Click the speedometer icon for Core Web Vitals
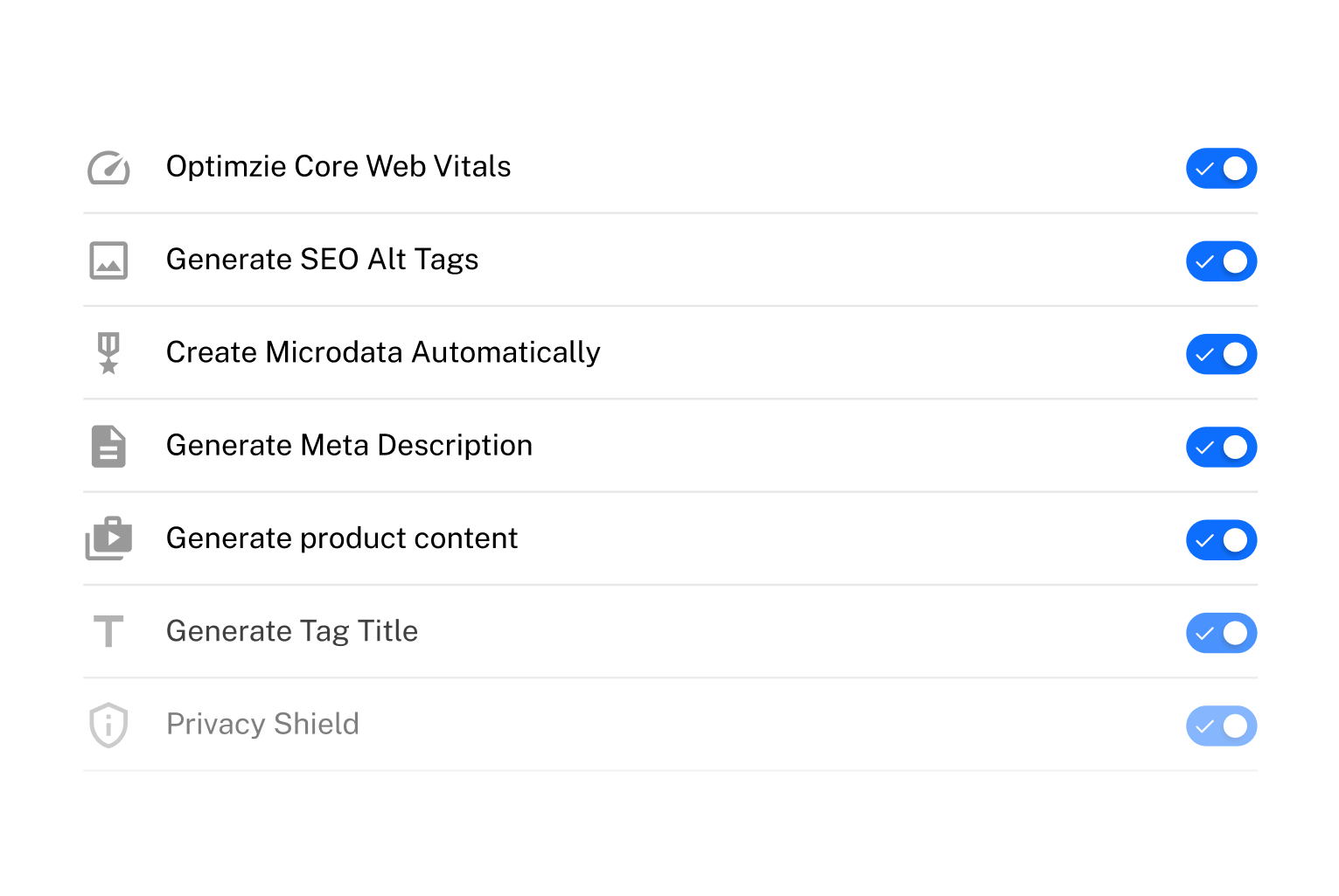This screenshot has width=1339, height=896. click(108, 168)
